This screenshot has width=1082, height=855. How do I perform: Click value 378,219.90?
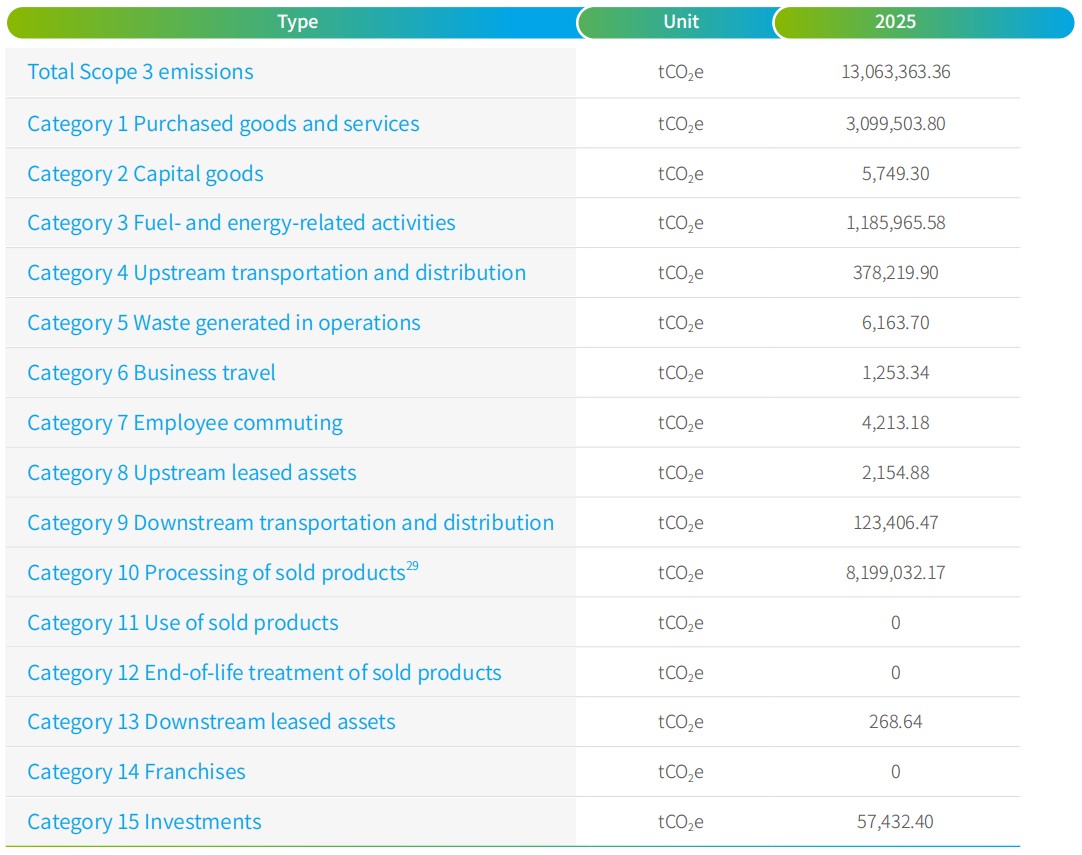895,273
